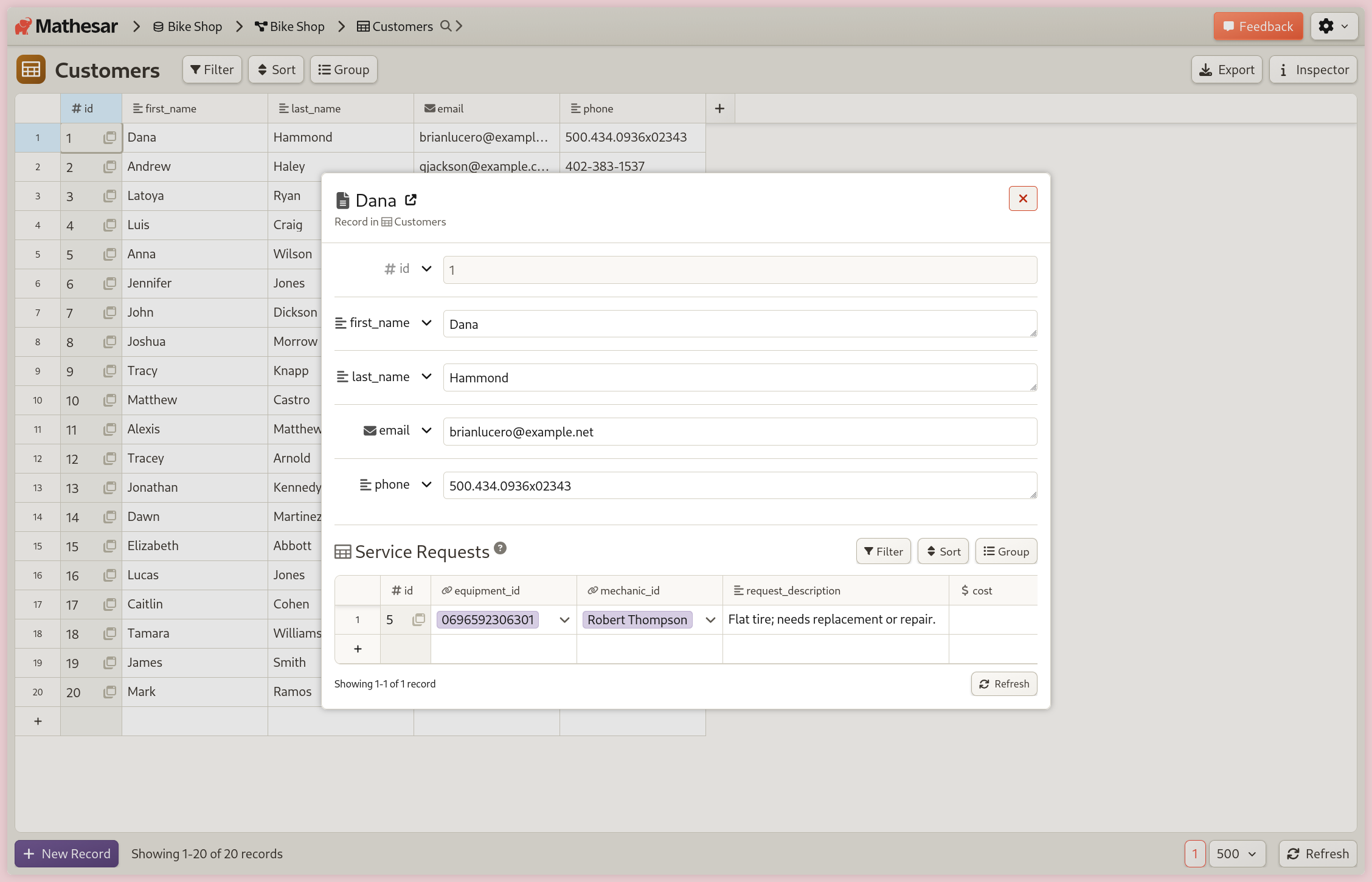Click the Mathesar logo
1372x882 pixels.
tap(67, 26)
